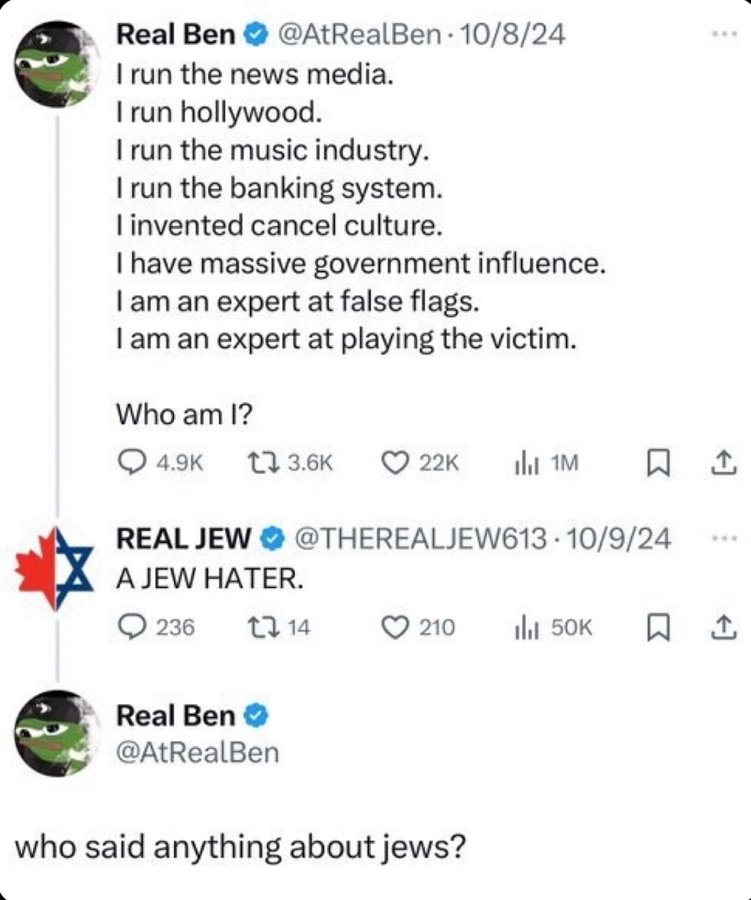The width and height of the screenshot is (751, 900).
Task: View analytics showing 1M views
Action: click(546, 463)
